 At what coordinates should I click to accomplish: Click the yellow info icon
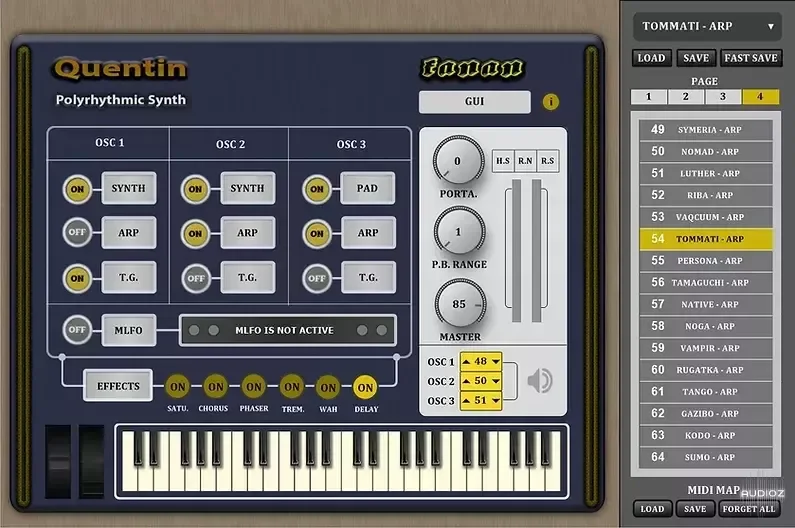[551, 102]
